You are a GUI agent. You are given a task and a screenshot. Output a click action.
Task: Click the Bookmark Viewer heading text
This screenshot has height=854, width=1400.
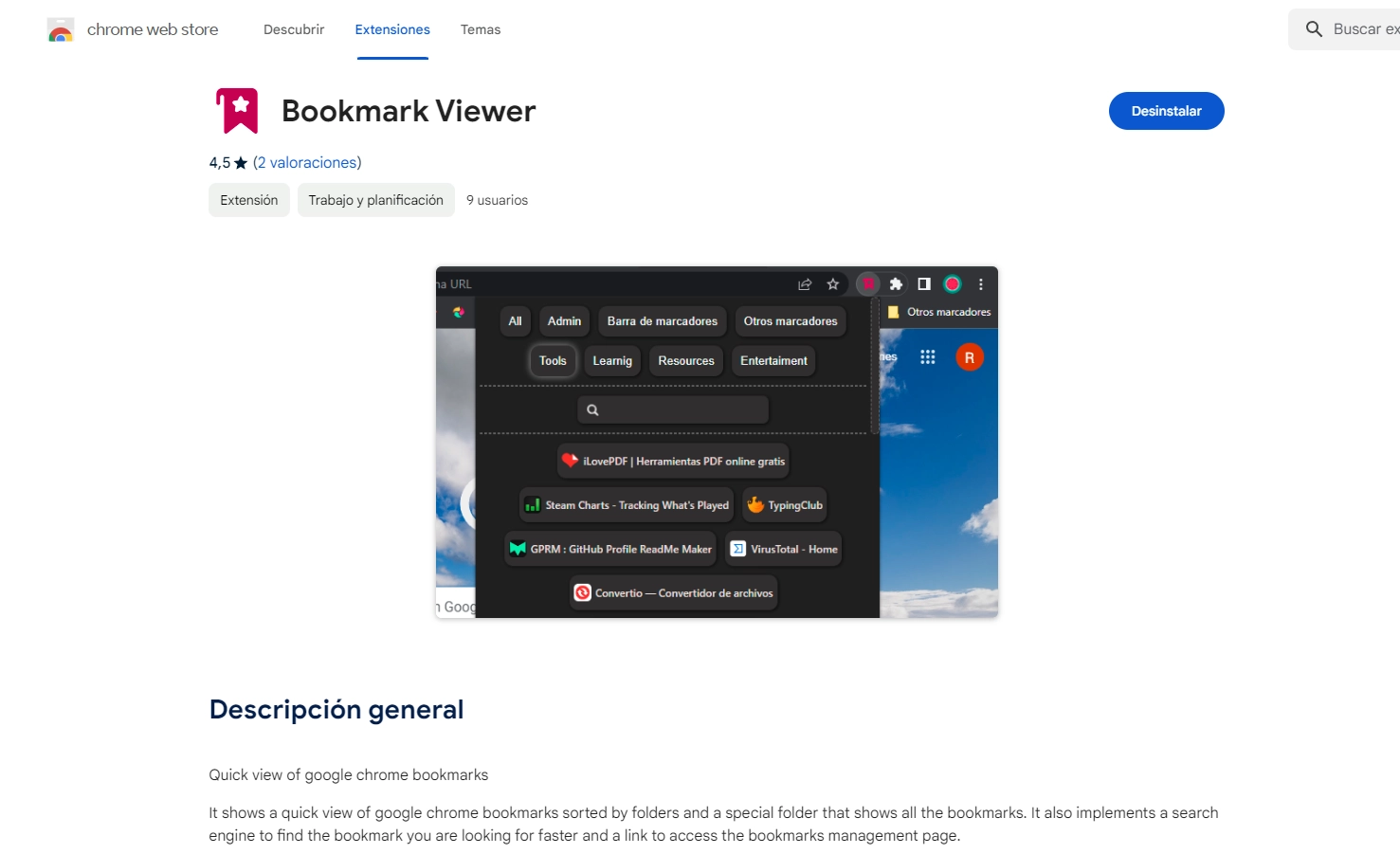tap(409, 111)
